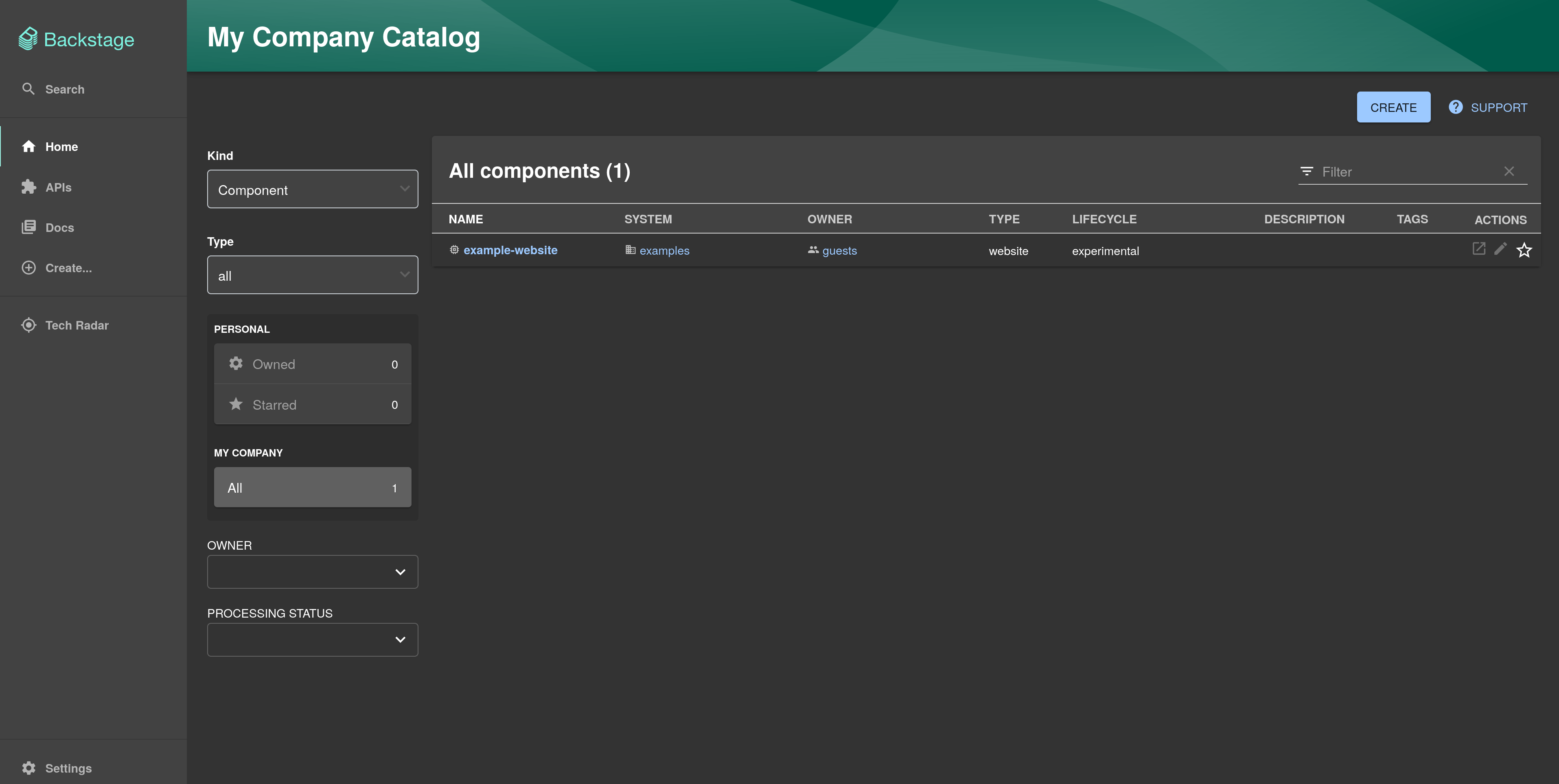Toggle the Owned personal filter
The height and width of the screenshot is (784, 1559).
(x=312, y=364)
